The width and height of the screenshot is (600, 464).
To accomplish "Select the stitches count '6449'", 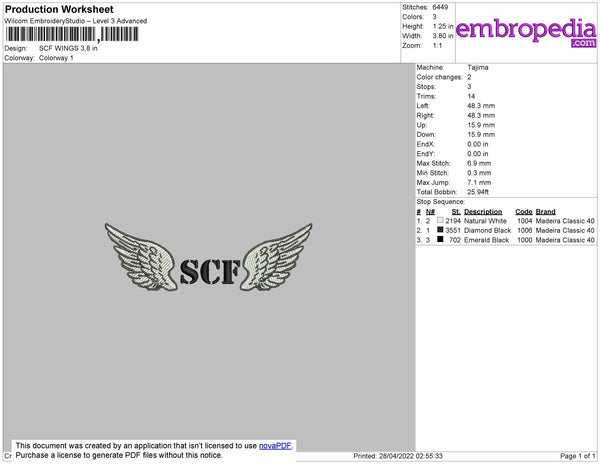I will click(440, 7).
